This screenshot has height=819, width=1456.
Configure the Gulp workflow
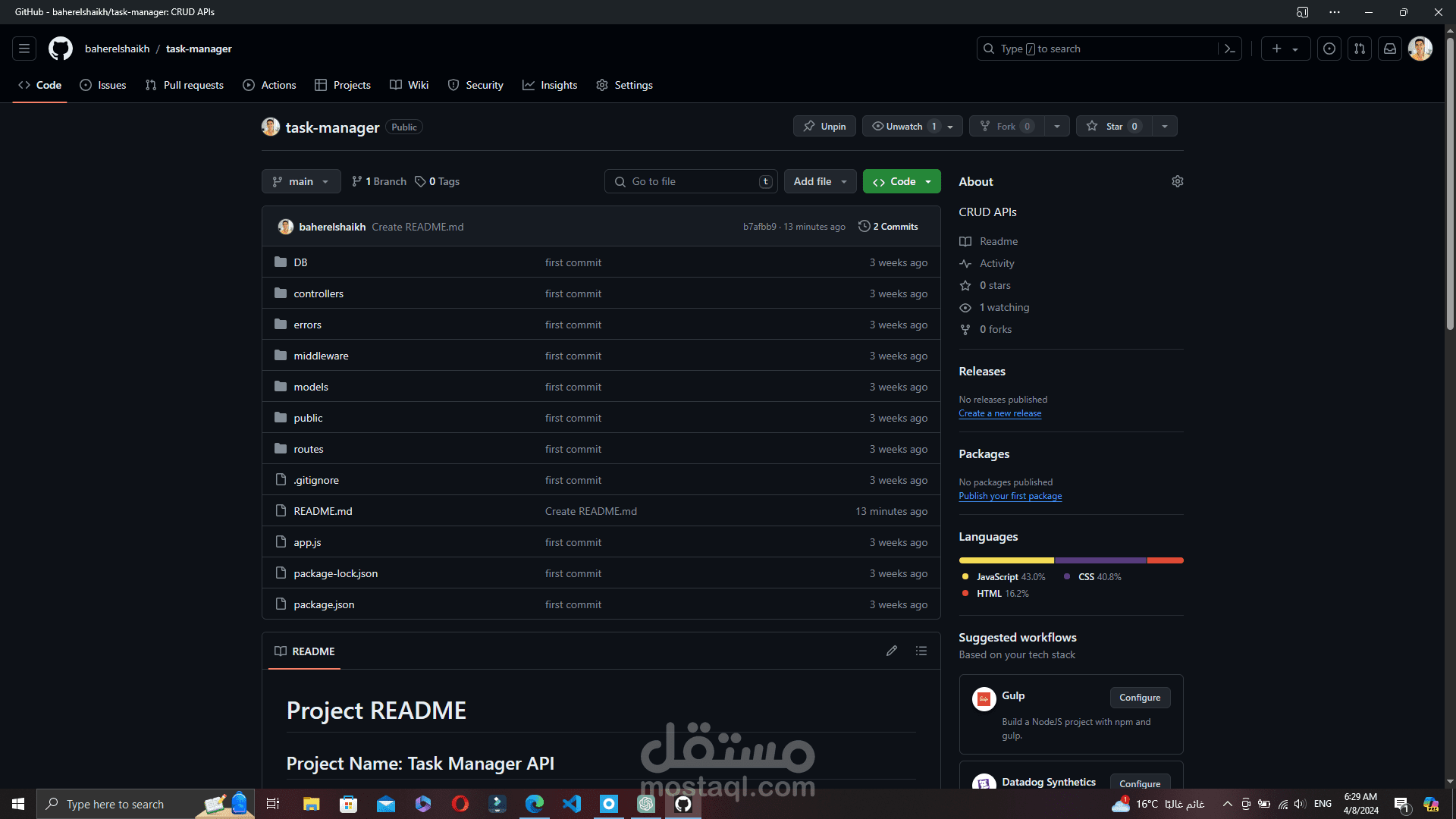(x=1139, y=698)
